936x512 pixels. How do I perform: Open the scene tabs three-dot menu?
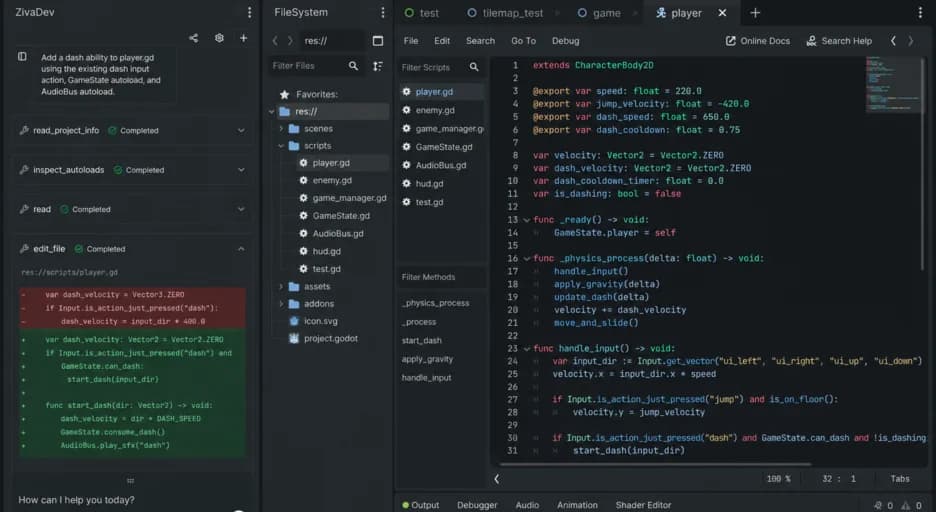(x=920, y=13)
